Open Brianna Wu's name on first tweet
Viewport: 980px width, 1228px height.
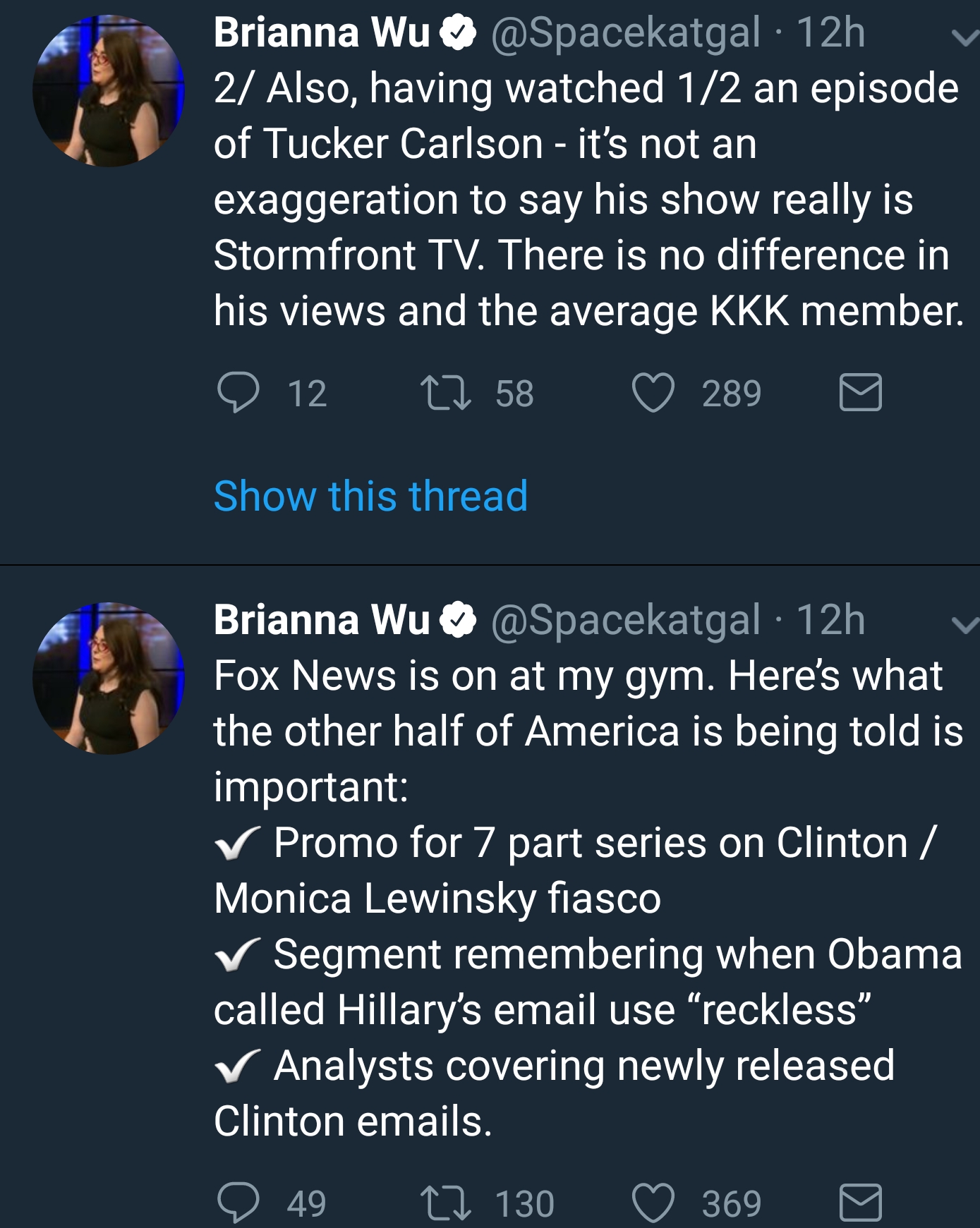(322, 32)
